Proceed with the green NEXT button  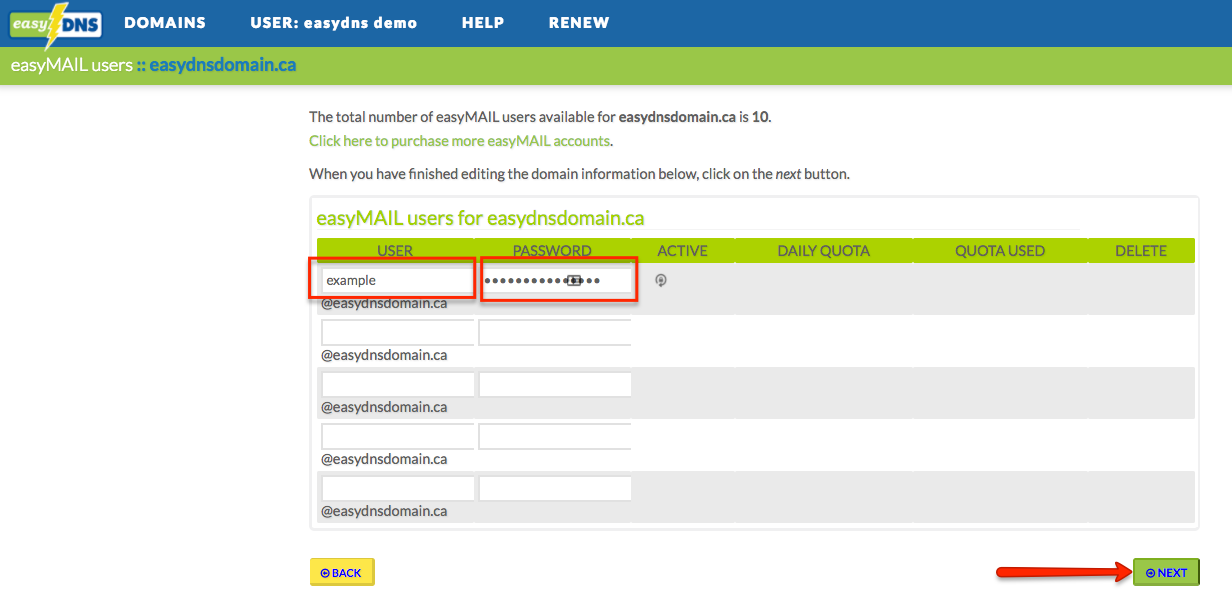[x=1166, y=572]
